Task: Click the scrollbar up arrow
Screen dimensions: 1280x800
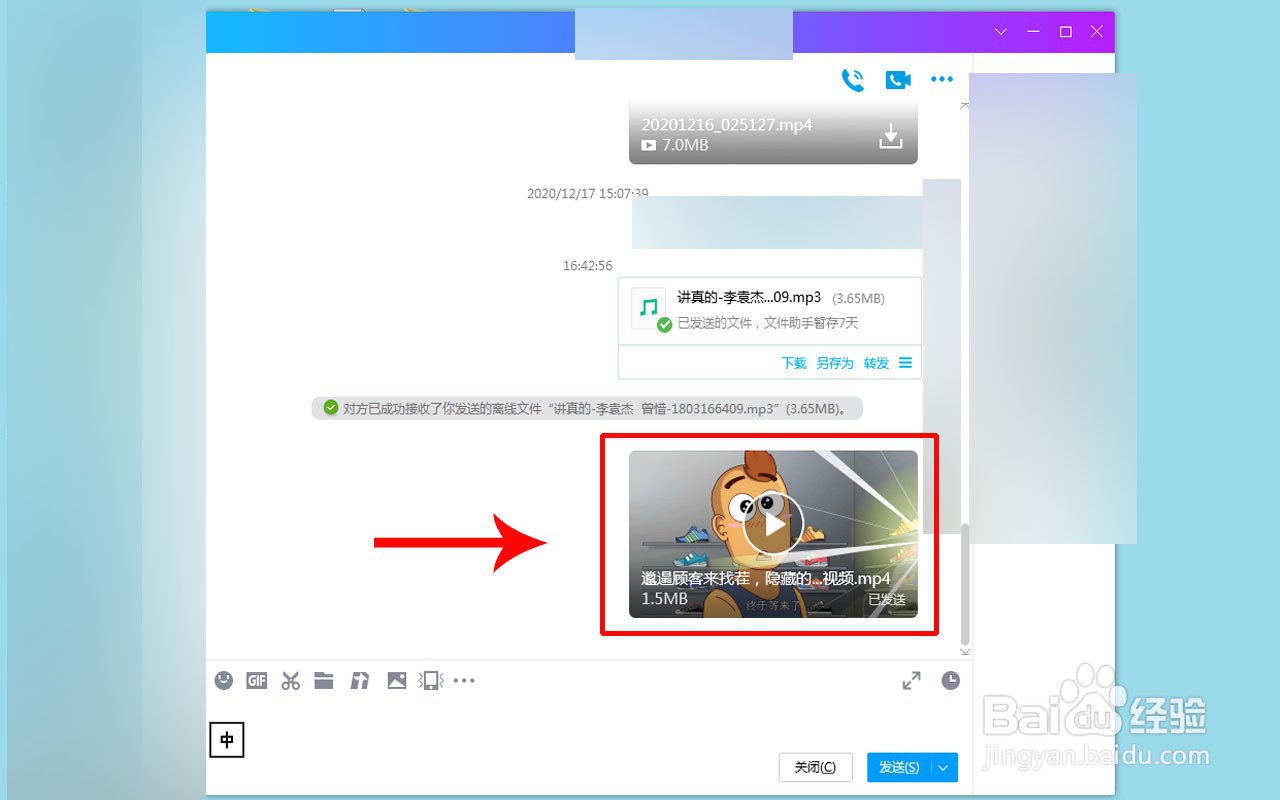Action: (965, 105)
